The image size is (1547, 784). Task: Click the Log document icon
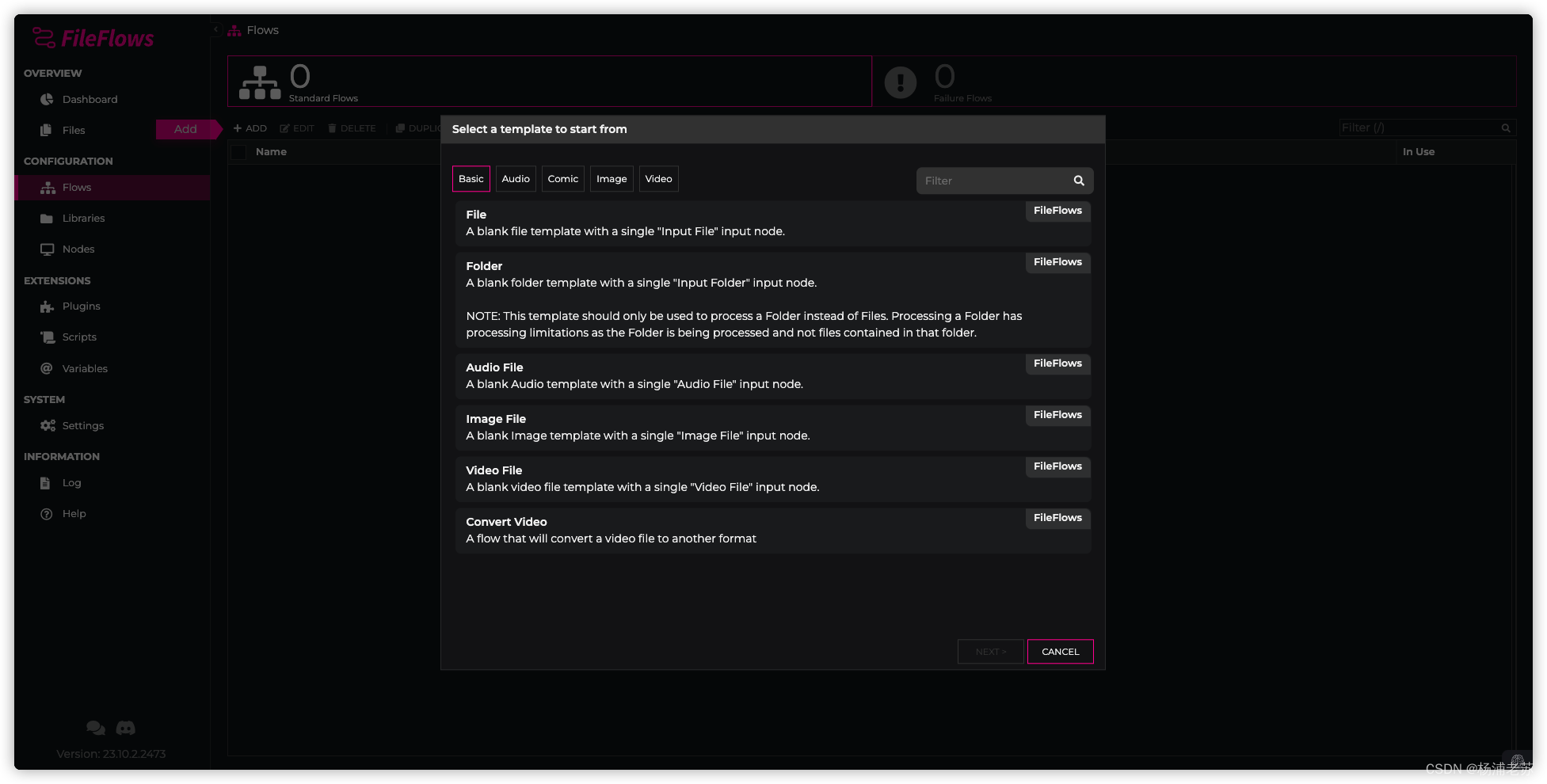(45, 483)
